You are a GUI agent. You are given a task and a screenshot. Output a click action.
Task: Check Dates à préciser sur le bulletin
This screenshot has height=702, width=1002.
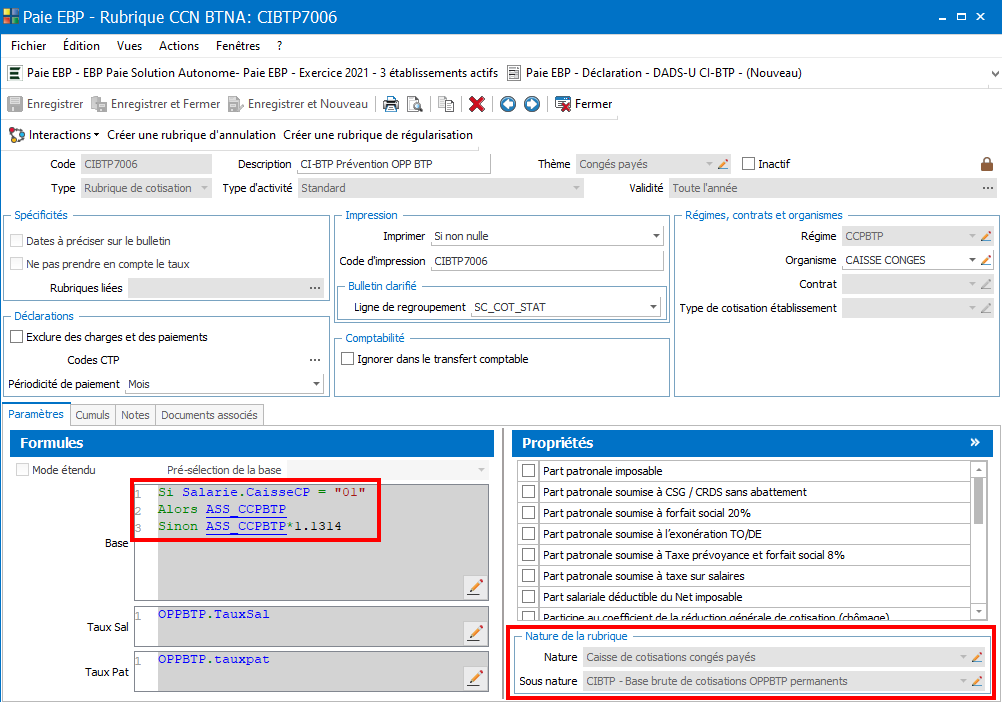17,241
